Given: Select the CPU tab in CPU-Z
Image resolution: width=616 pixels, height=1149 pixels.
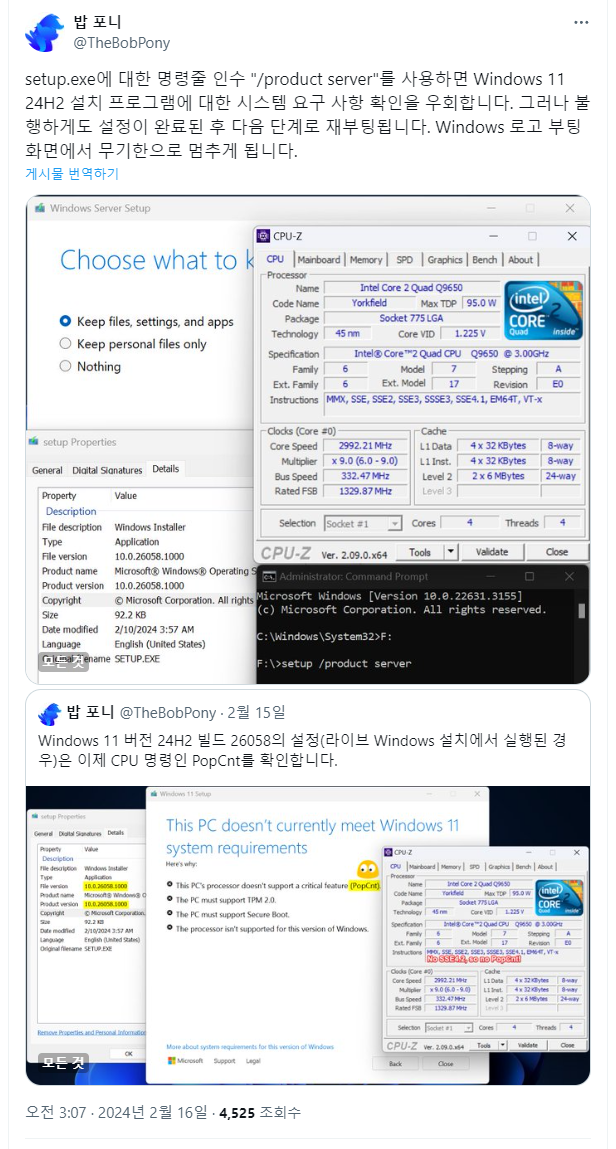Looking at the screenshot, I should [x=275, y=259].
